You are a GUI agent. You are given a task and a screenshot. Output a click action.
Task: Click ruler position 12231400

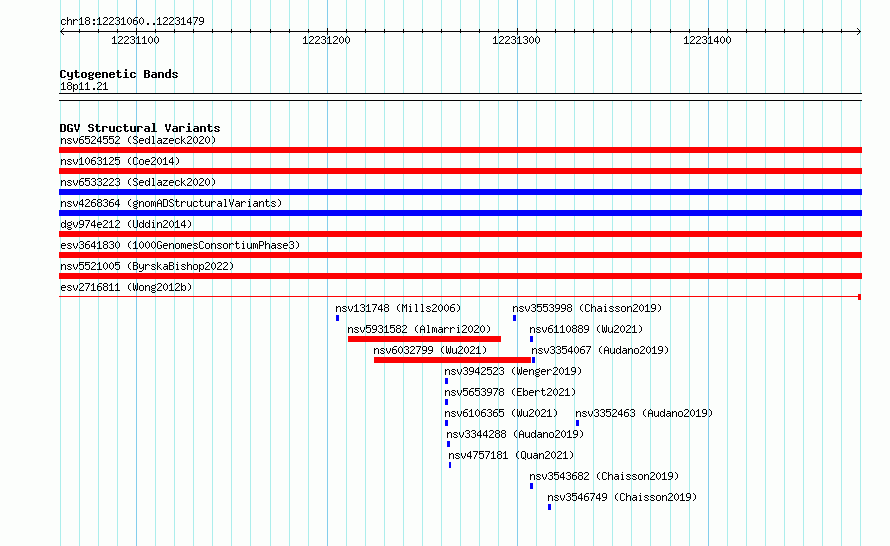point(707,40)
